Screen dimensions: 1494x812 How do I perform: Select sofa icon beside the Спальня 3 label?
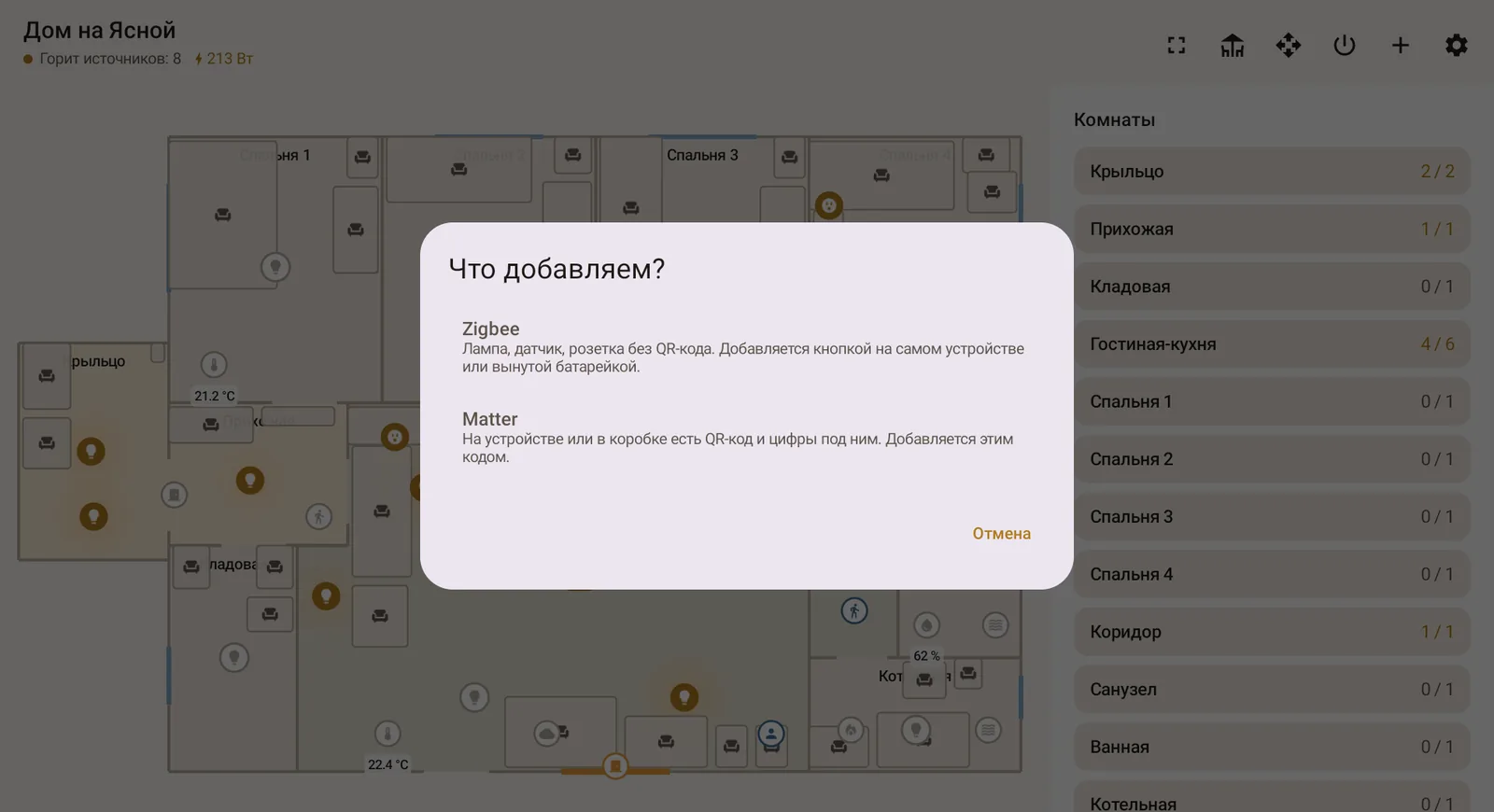(x=790, y=157)
